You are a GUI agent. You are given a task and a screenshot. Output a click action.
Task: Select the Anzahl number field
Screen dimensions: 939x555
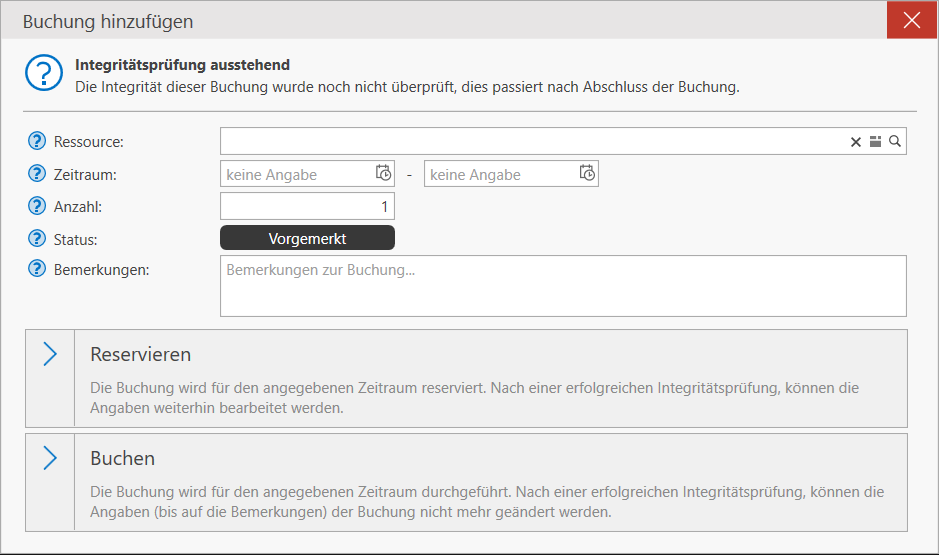306,207
